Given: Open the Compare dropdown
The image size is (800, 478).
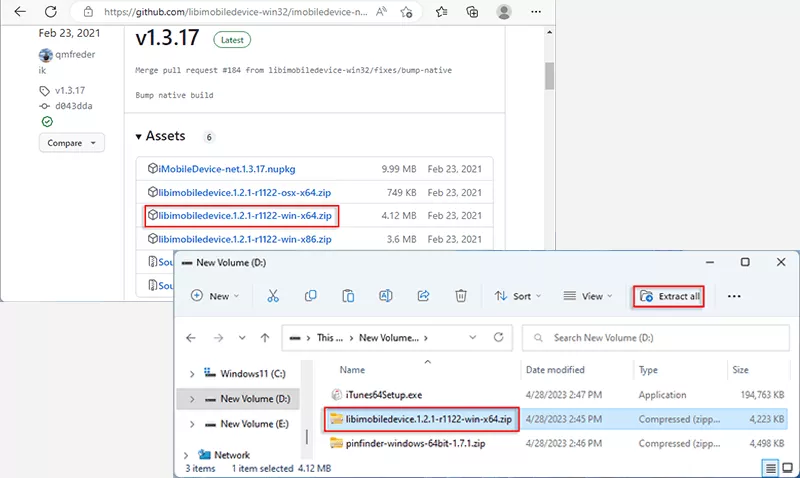Looking at the screenshot, I should pos(71,143).
